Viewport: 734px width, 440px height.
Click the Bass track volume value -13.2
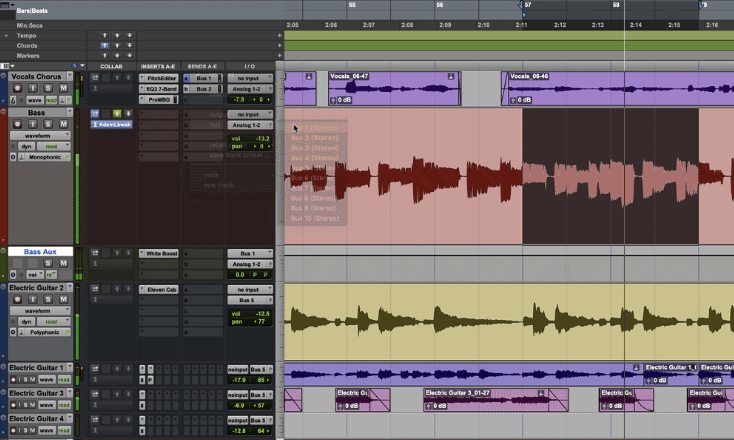[263, 139]
